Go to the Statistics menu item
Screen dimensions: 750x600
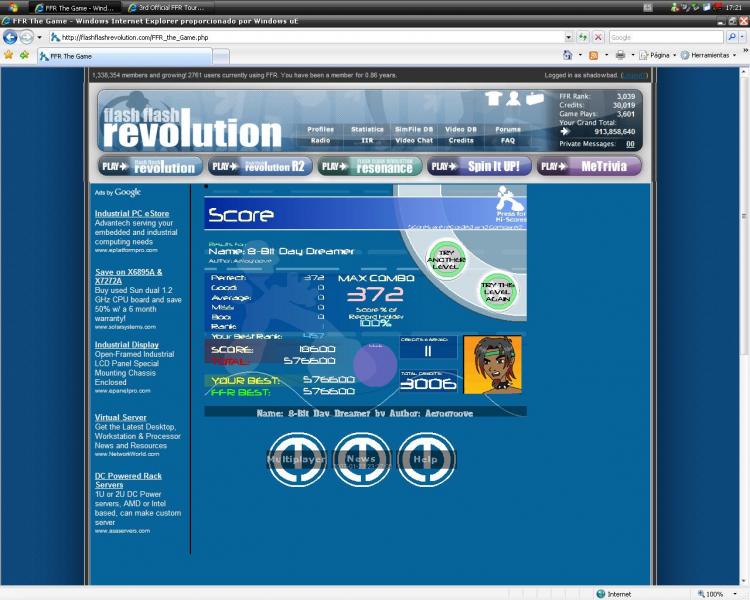(x=367, y=129)
